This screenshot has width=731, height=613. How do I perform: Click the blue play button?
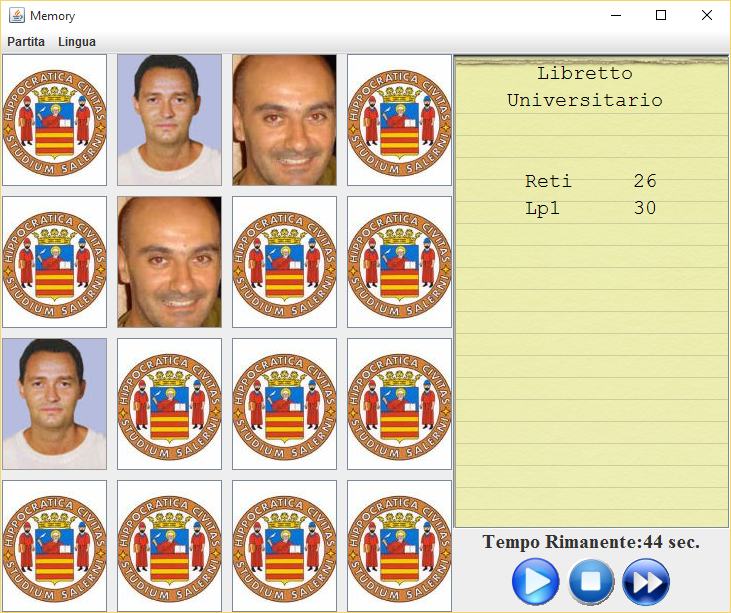click(535, 582)
